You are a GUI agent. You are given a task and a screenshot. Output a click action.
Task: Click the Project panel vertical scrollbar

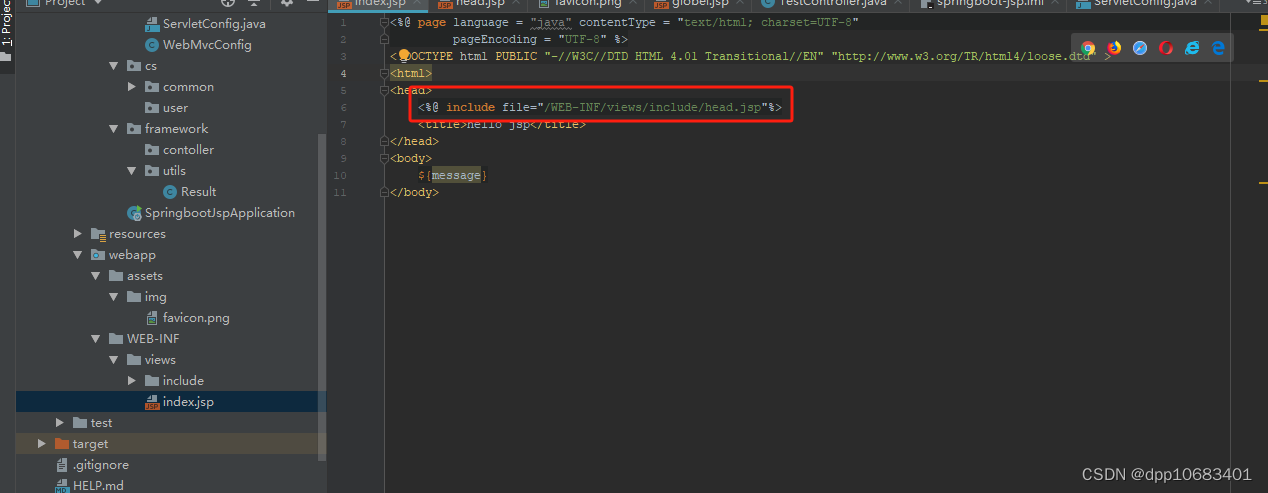pyautogui.click(x=322, y=295)
